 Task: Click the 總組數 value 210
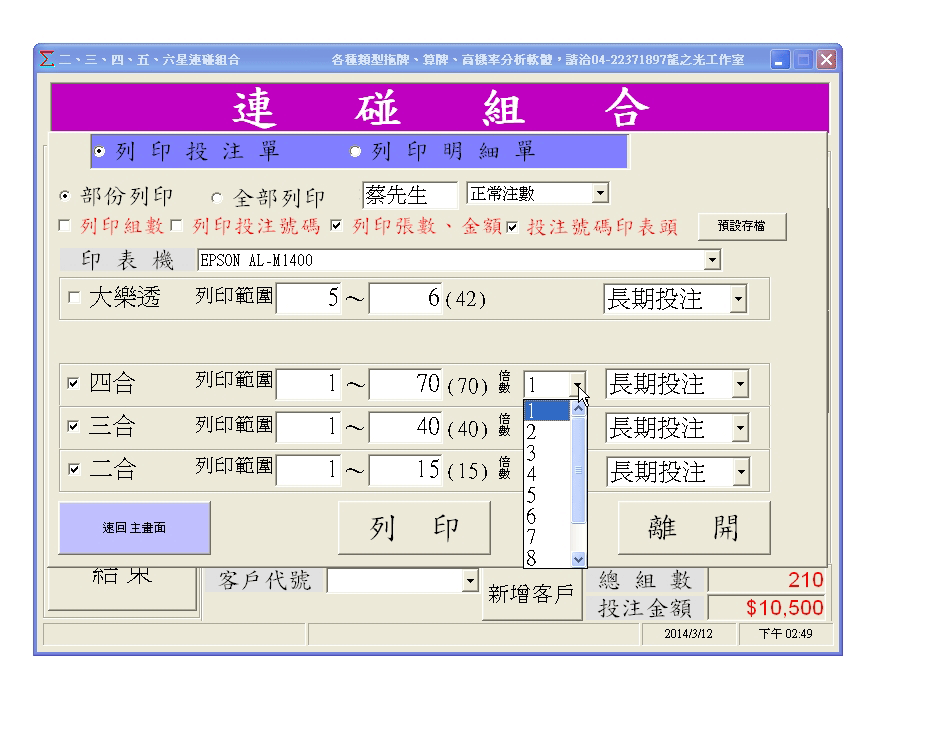805,580
